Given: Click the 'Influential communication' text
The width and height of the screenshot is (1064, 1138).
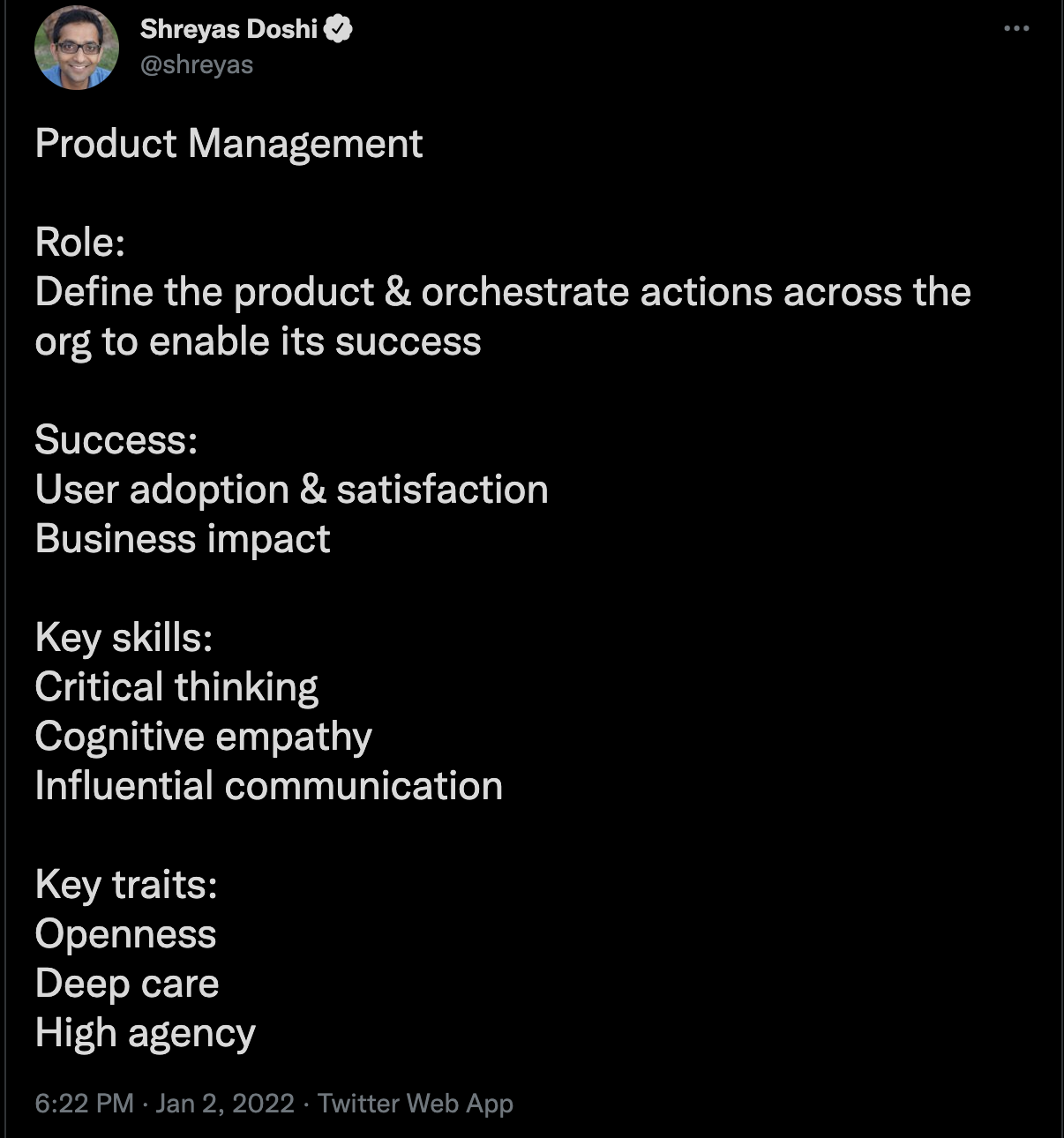Looking at the screenshot, I should pyautogui.click(x=269, y=786).
